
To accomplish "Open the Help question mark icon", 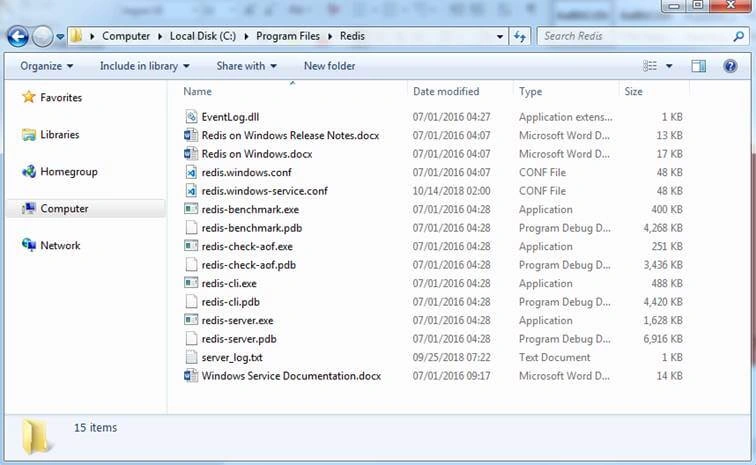I will point(730,66).
